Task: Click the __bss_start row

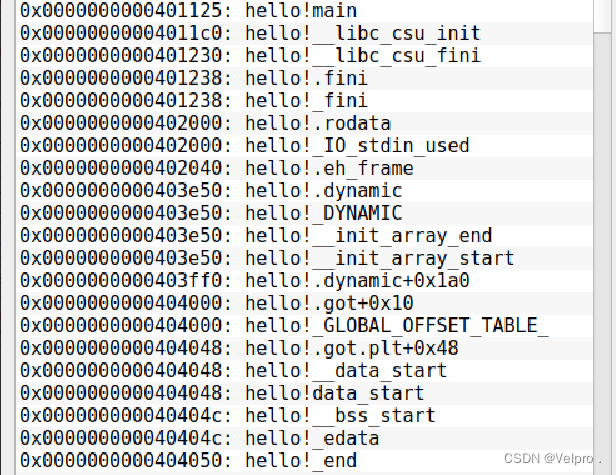Action: pos(304,416)
